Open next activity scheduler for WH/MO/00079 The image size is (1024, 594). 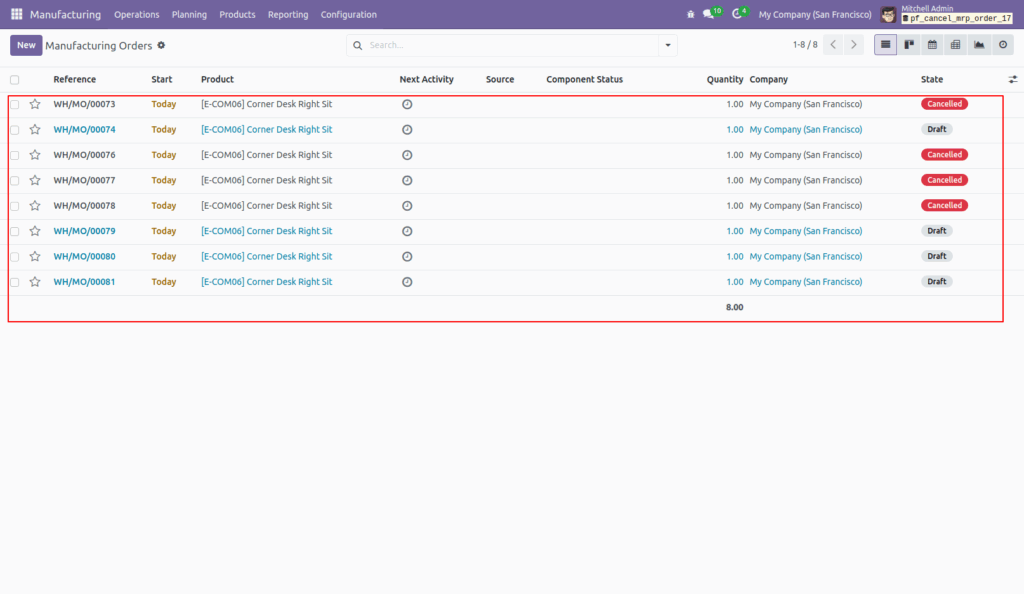(407, 231)
